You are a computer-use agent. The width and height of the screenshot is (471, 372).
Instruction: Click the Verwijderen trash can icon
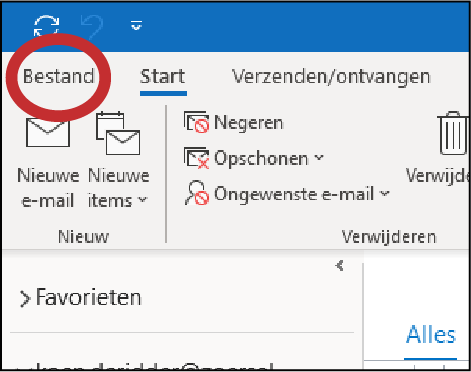[453, 133]
